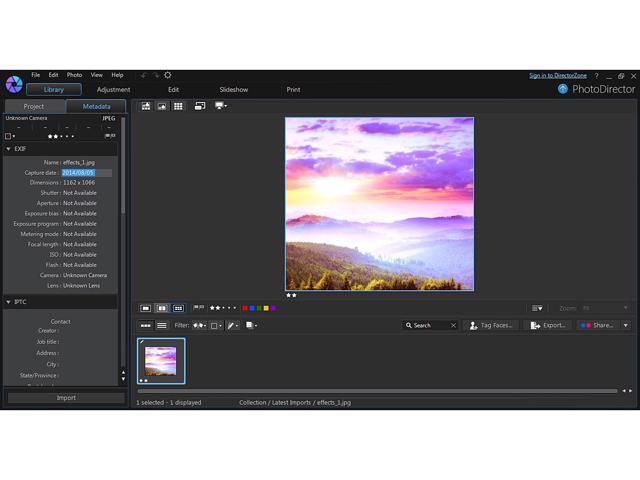Image resolution: width=640 pixels, height=480 pixels.
Task: Click two-star rating under main photo
Action: [291, 295]
